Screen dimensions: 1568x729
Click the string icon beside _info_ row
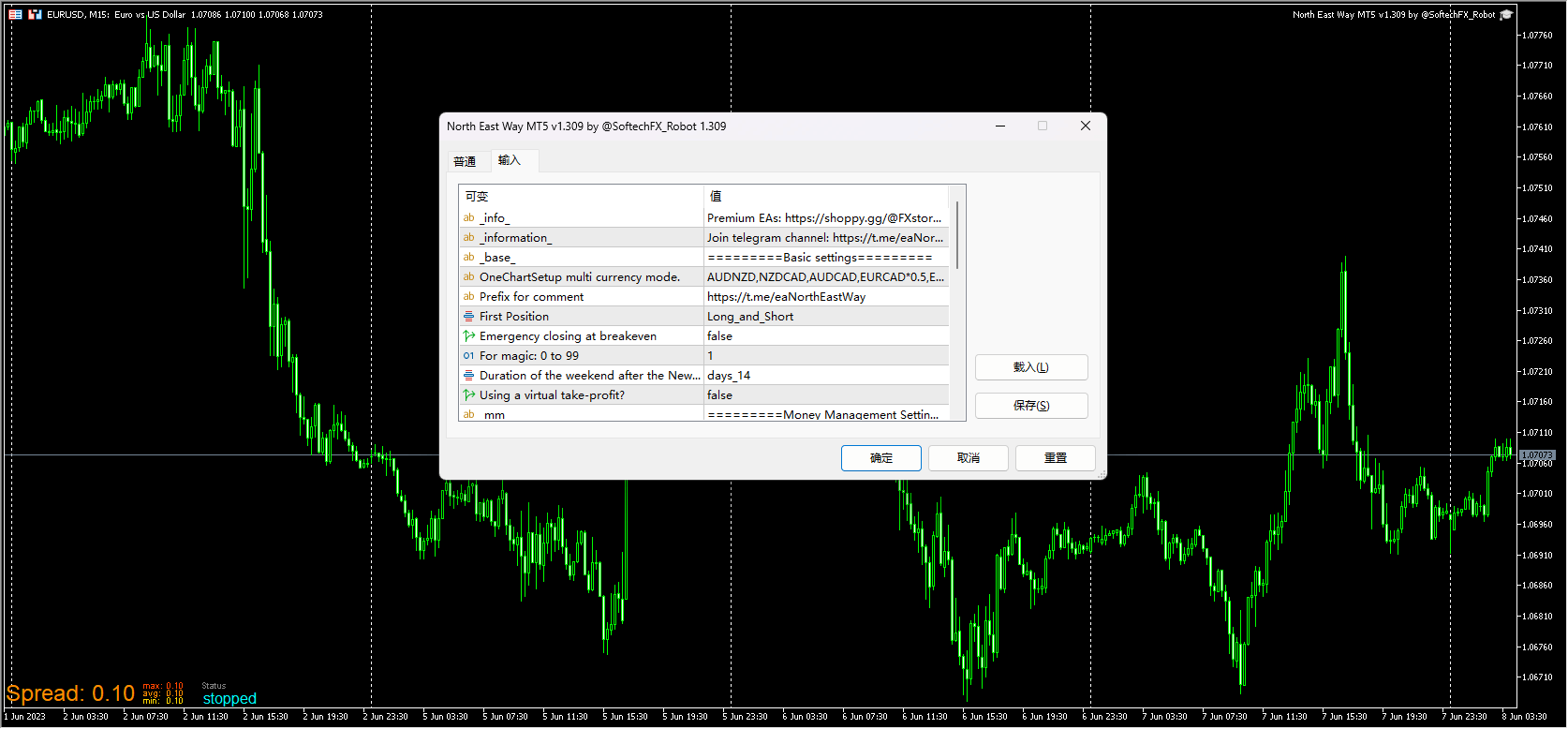click(468, 218)
